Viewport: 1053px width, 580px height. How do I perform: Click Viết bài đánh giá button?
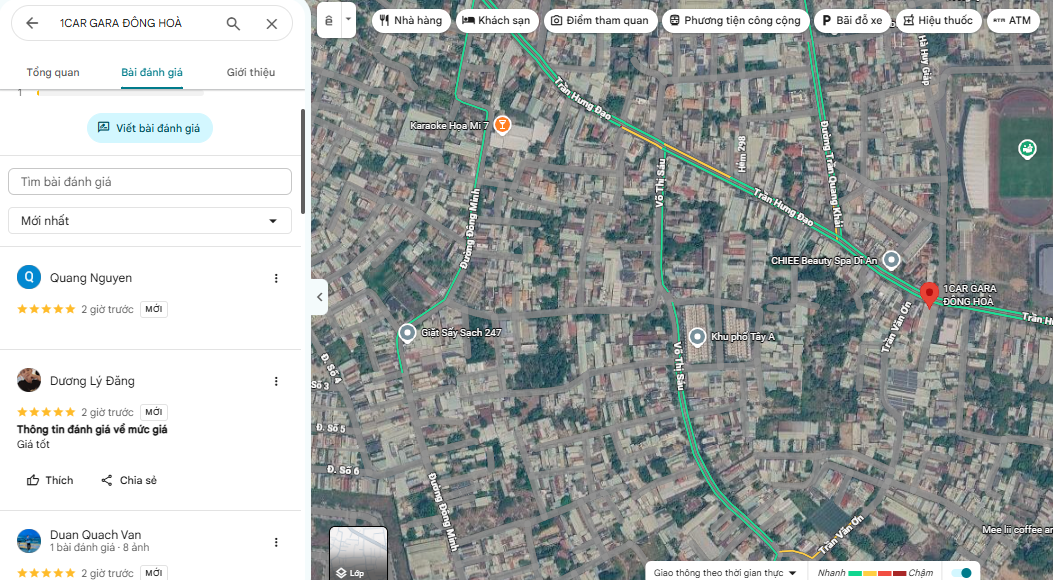pos(150,128)
